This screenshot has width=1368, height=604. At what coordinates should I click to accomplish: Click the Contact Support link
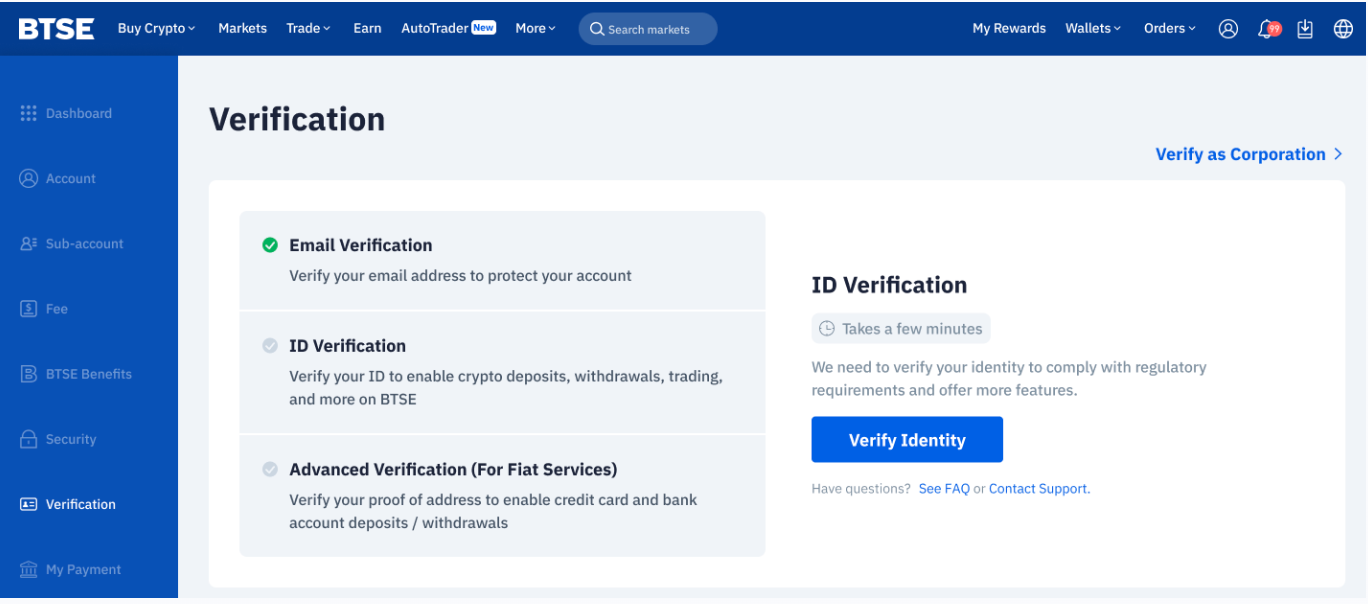[1039, 489]
